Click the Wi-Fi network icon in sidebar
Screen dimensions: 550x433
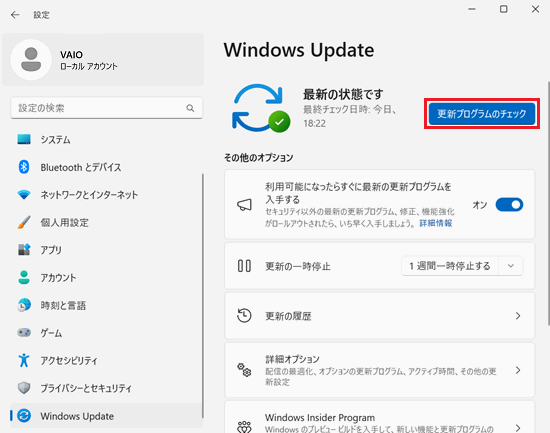click(x=24, y=194)
